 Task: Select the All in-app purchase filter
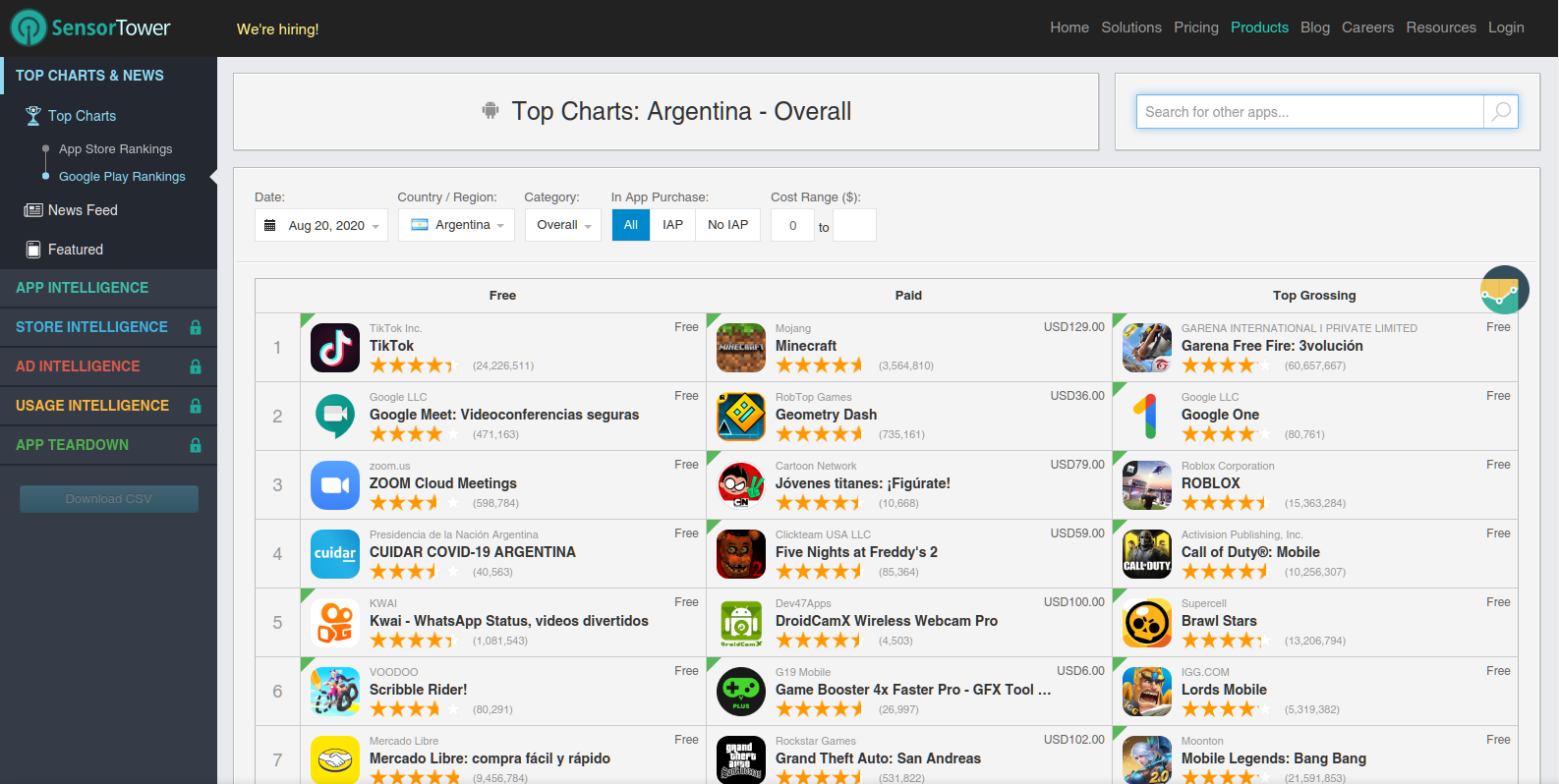coord(630,225)
